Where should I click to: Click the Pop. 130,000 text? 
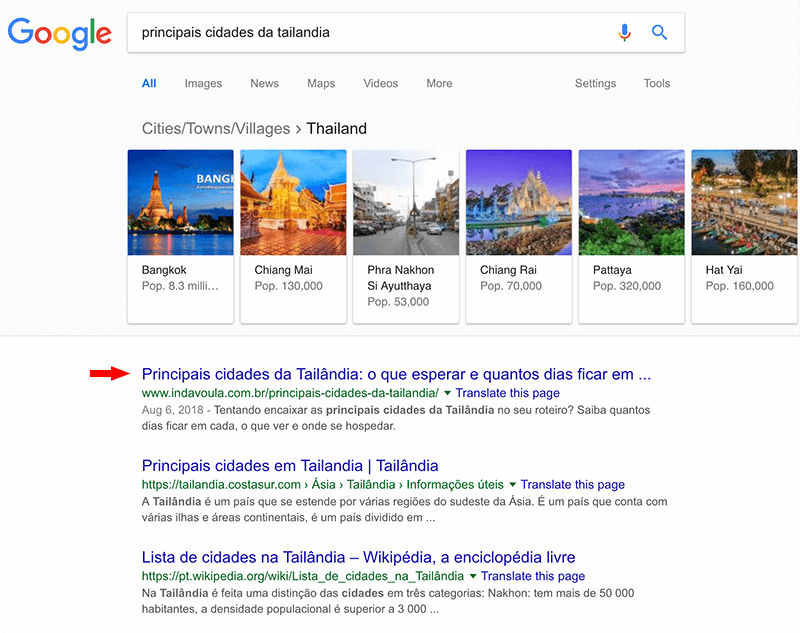(288, 286)
